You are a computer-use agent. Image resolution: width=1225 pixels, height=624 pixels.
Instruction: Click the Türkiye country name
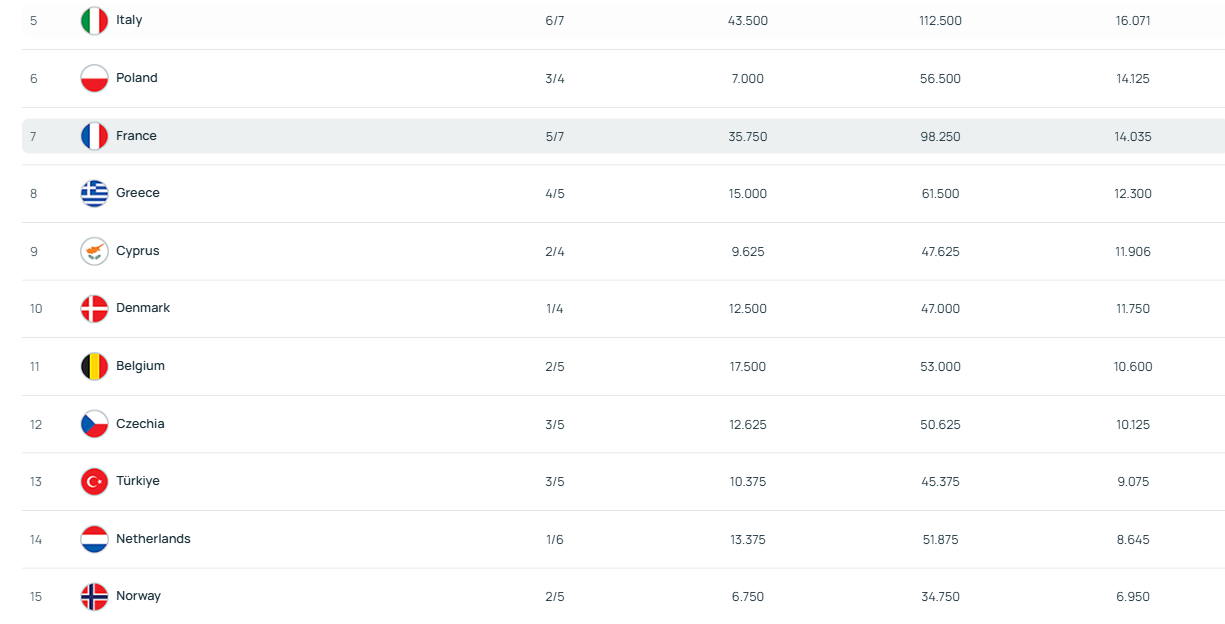pyautogui.click(x=137, y=481)
